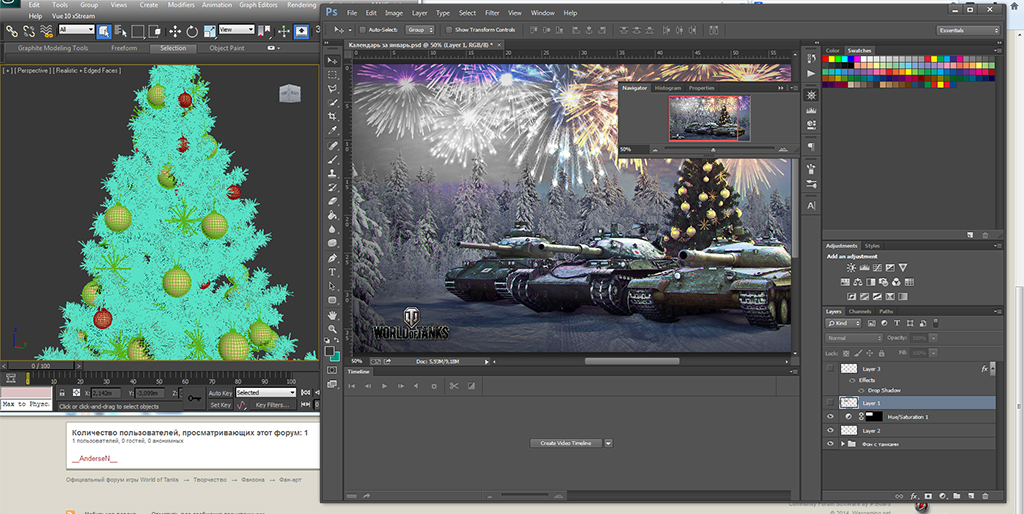Add a Color Balance adjustment
The image size is (1024, 514).
coord(857,282)
